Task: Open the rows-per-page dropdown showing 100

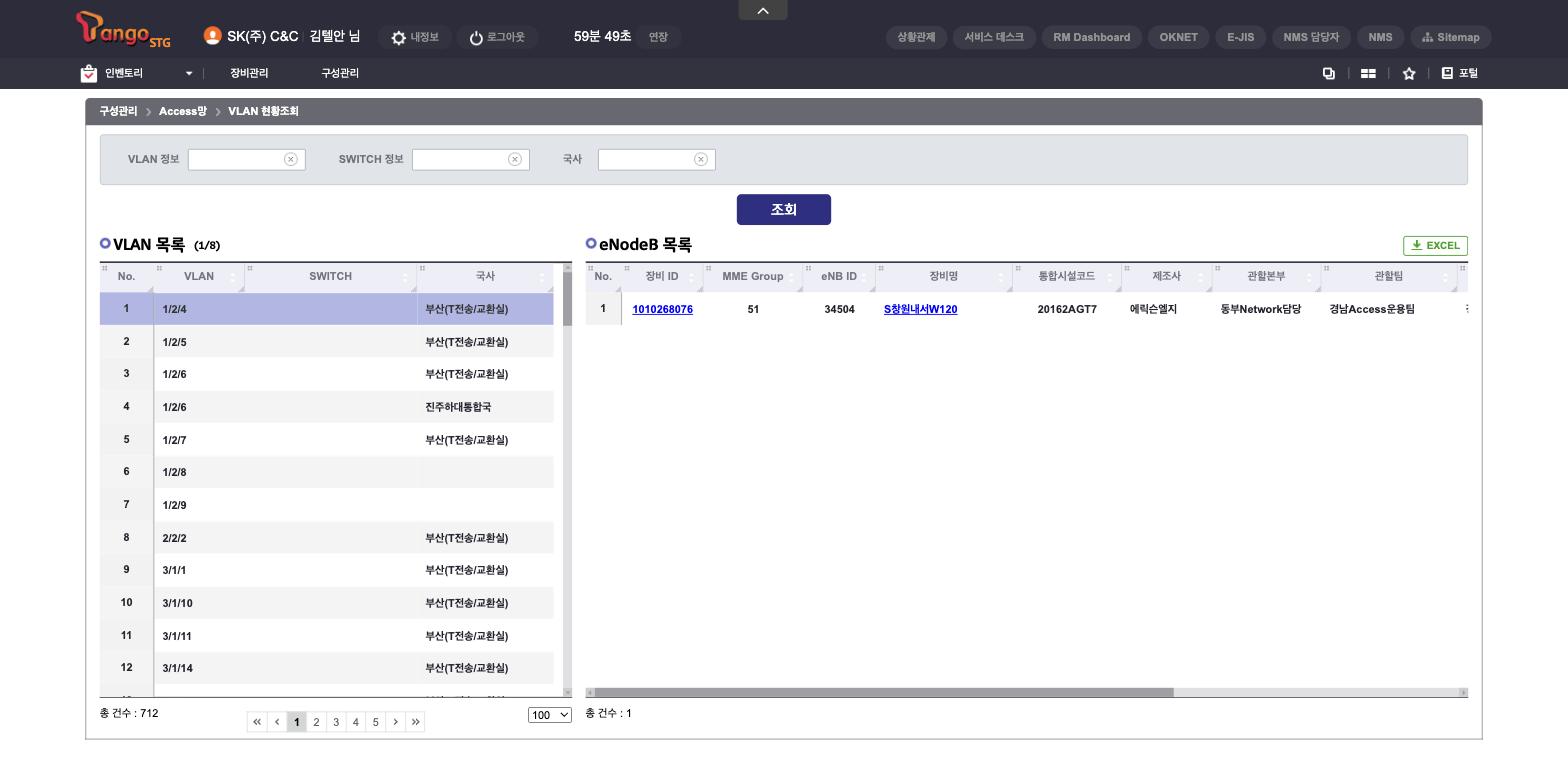Action: (550, 715)
